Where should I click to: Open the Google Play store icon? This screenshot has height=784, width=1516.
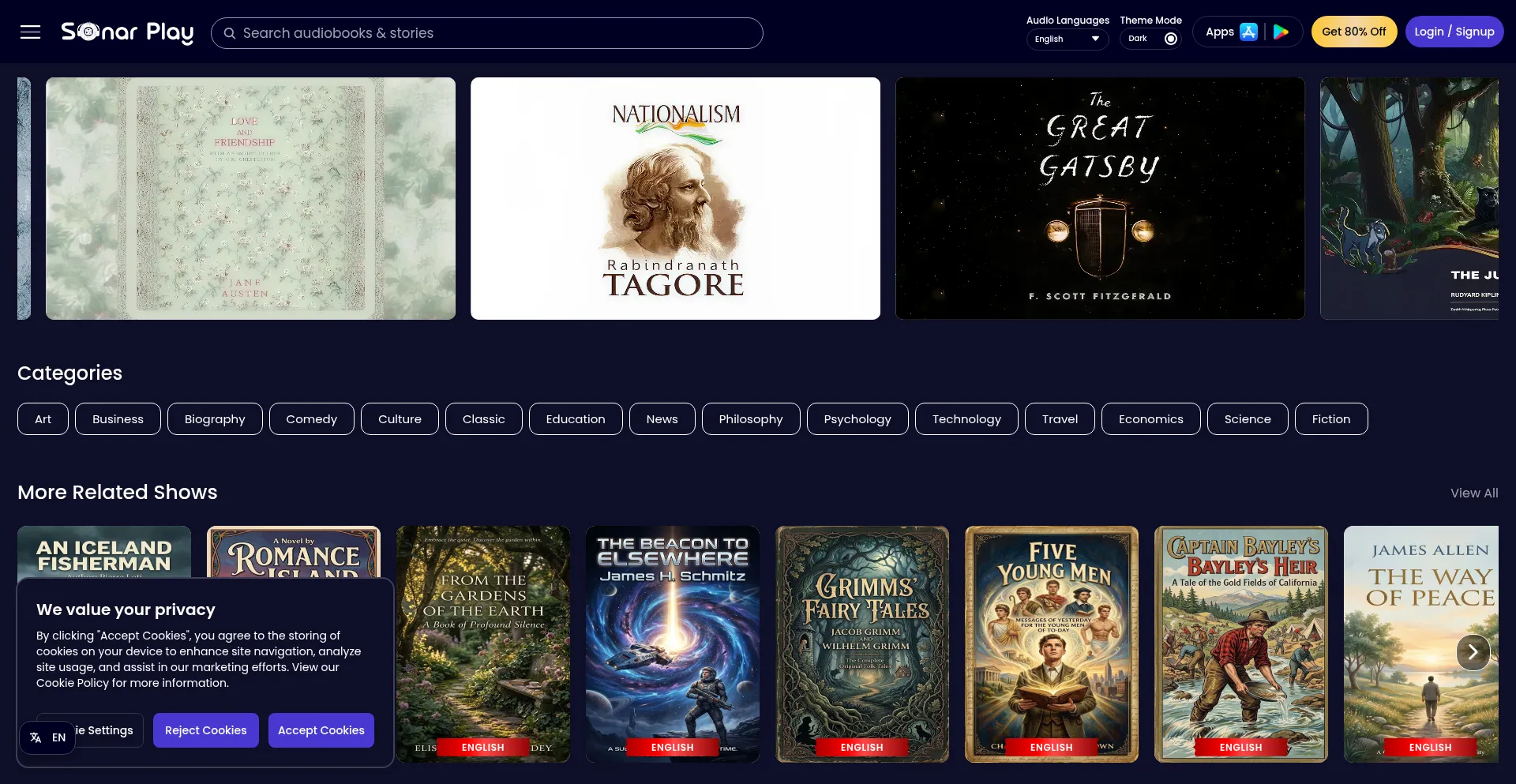pyautogui.click(x=1281, y=32)
